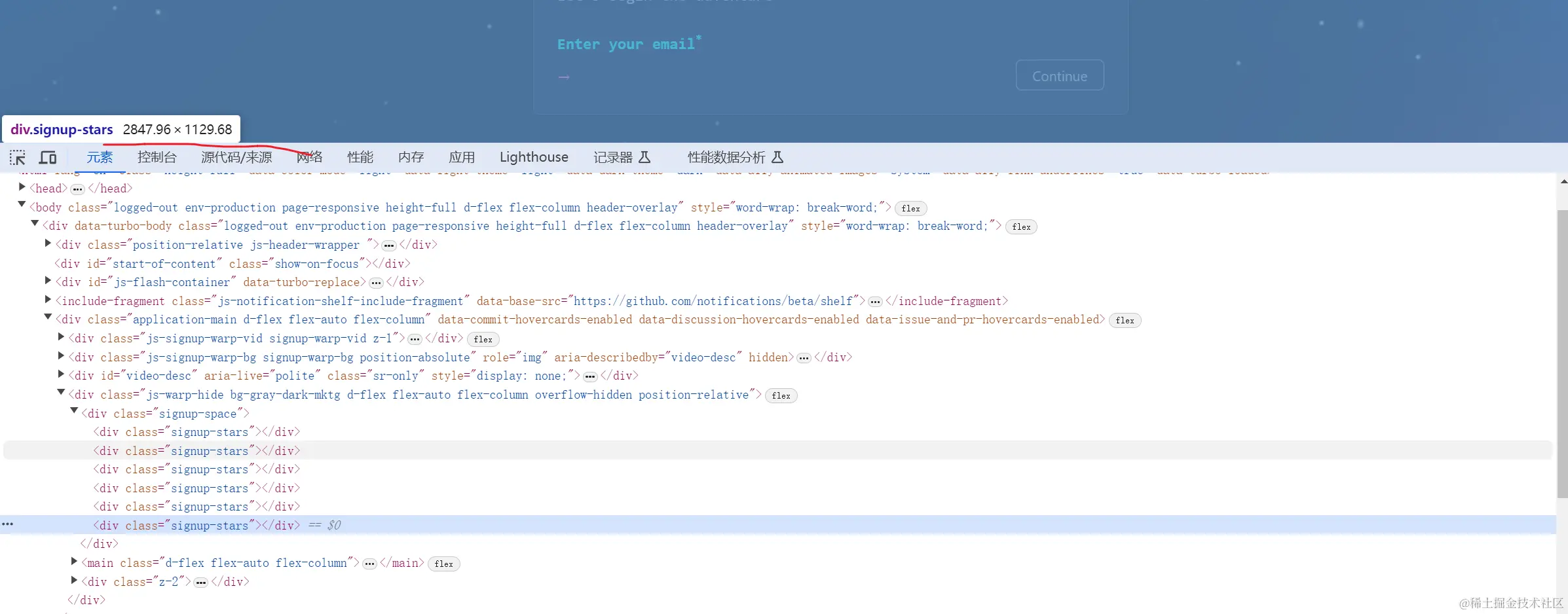The image size is (1568, 614).
Task: Expand the z-2 div
Action: (74, 580)
